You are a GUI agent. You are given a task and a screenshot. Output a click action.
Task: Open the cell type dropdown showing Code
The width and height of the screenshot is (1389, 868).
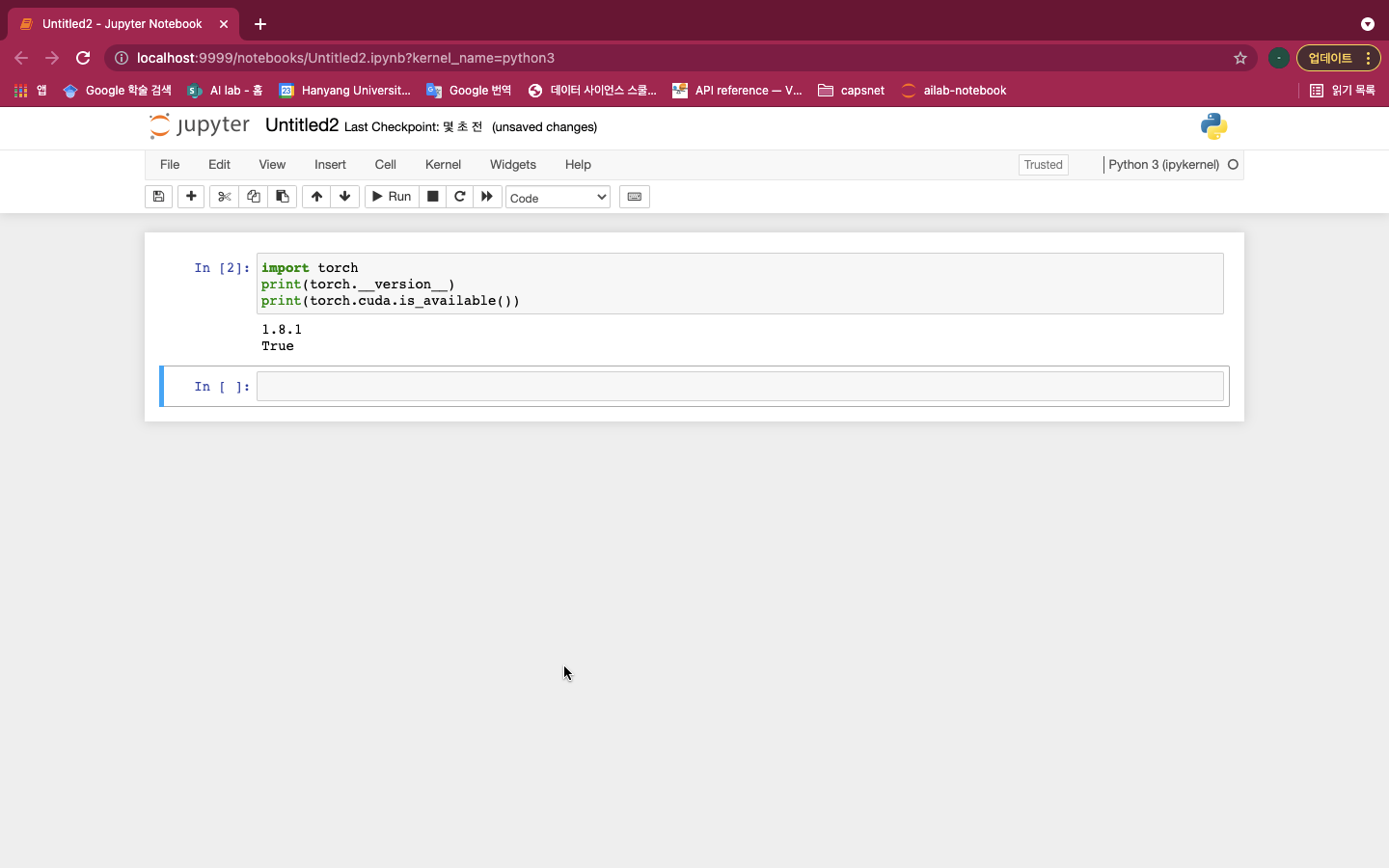click(x=558, y=198)
